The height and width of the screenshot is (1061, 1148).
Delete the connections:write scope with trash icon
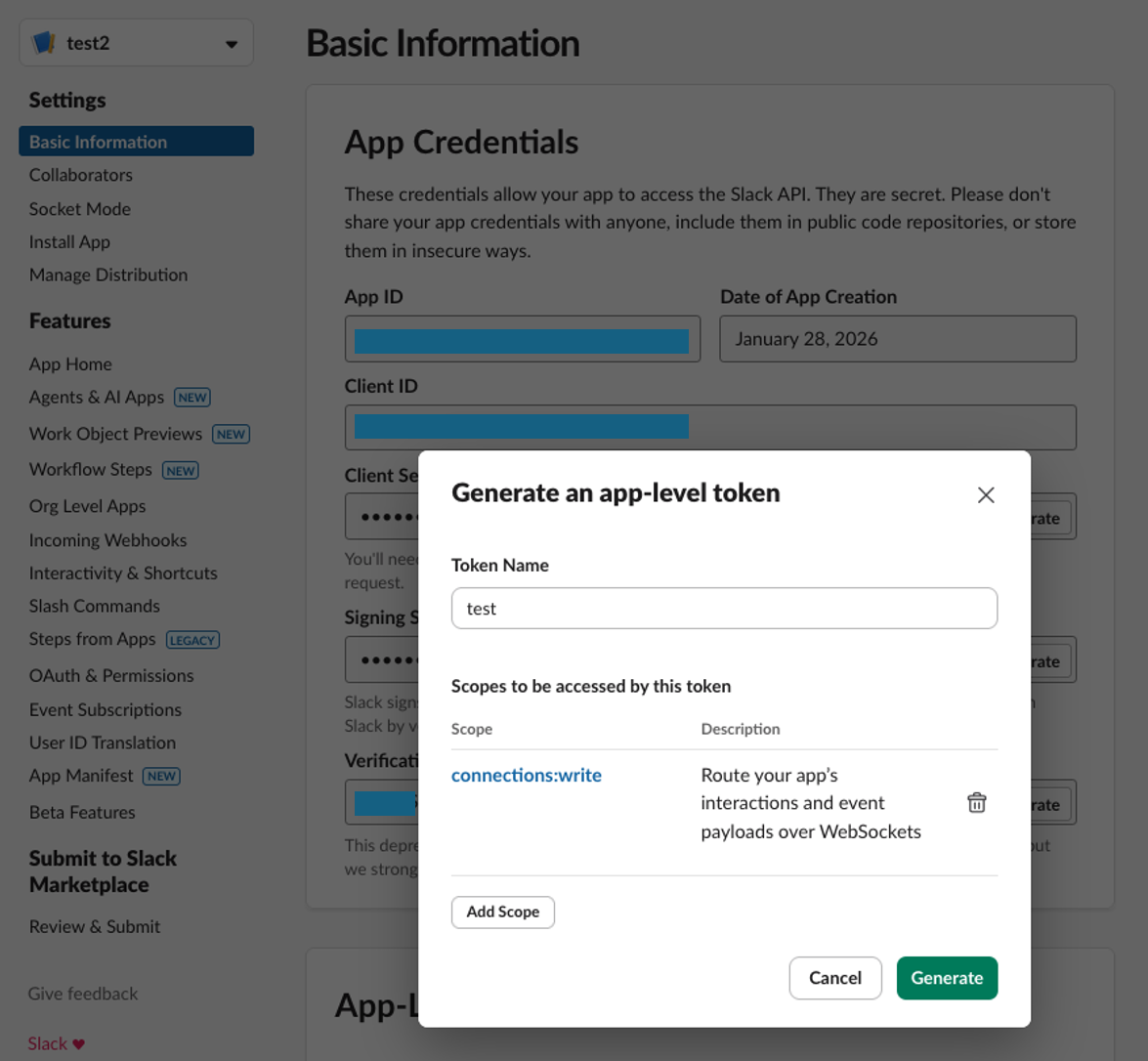[976, 803]
